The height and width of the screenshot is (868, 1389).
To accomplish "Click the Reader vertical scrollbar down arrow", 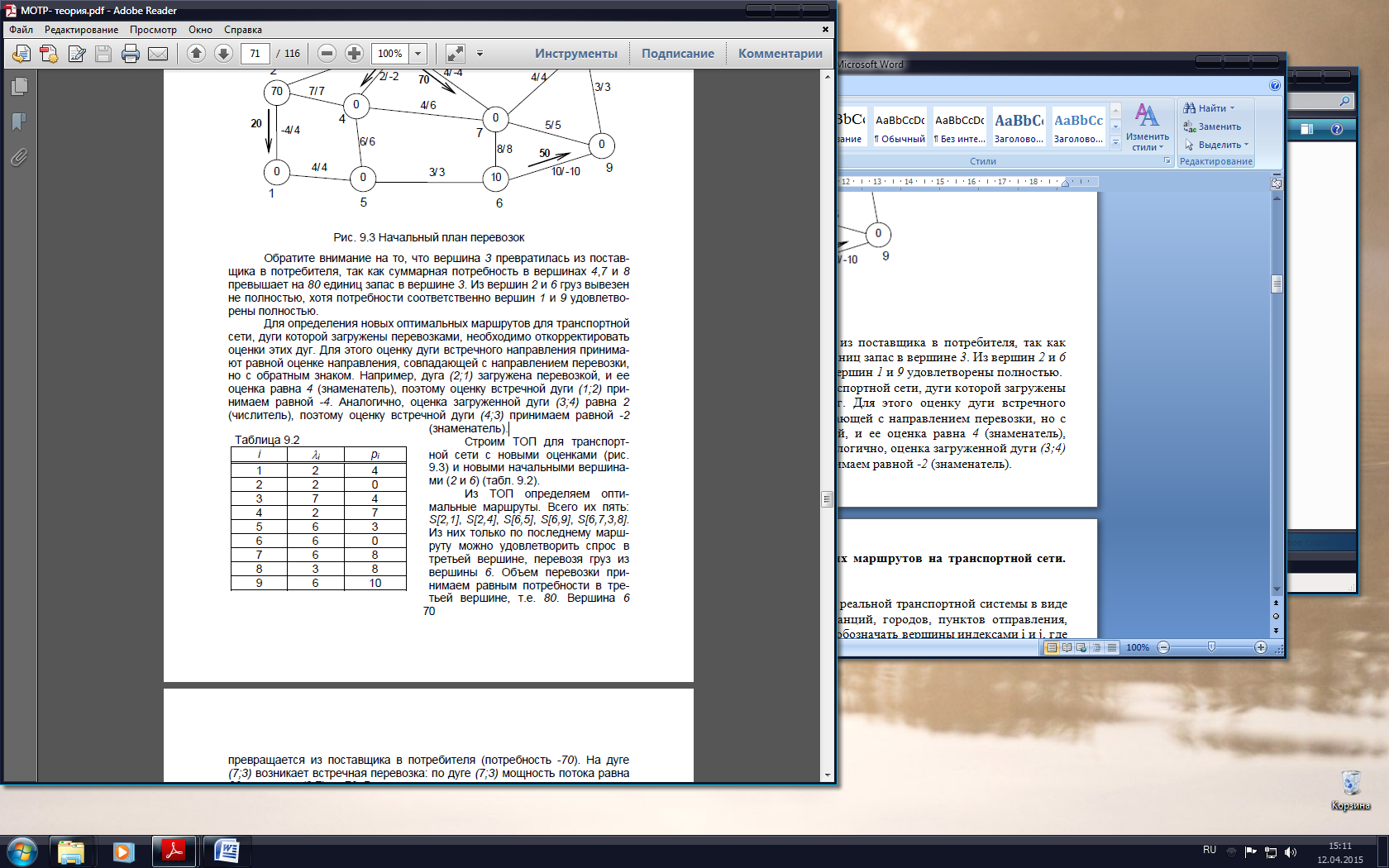I will coord(828,775).
